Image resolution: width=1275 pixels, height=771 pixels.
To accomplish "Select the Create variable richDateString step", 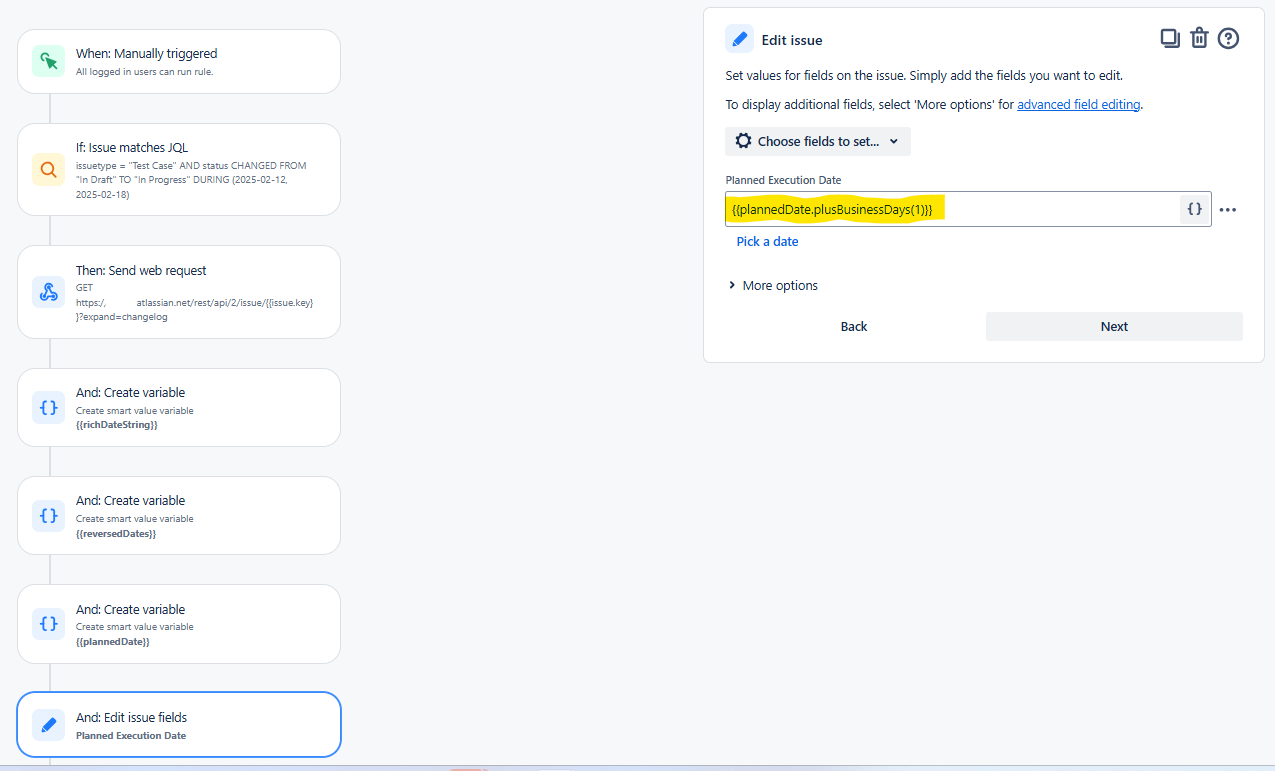I will 179,408.
